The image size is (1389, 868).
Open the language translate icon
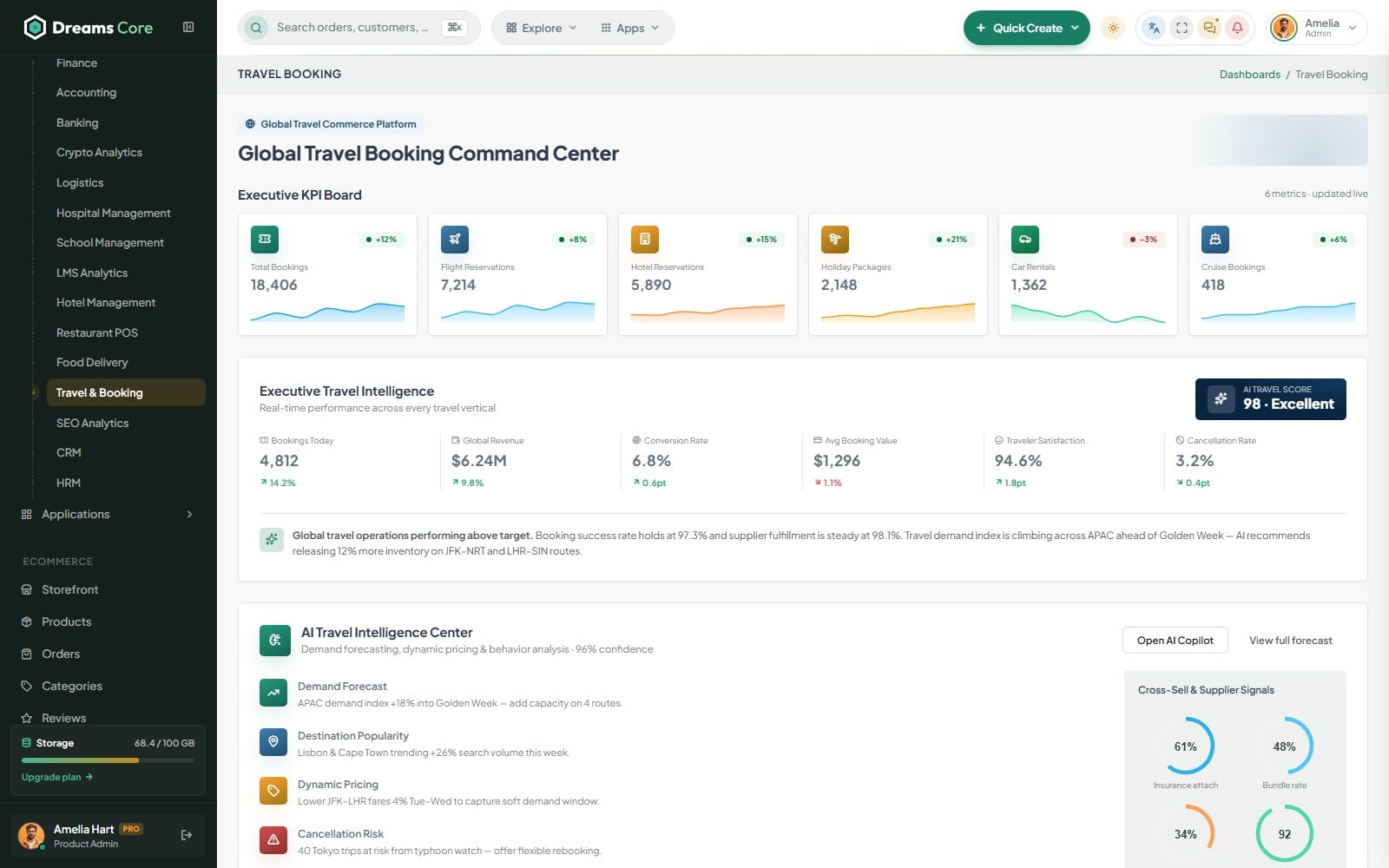1154,28
